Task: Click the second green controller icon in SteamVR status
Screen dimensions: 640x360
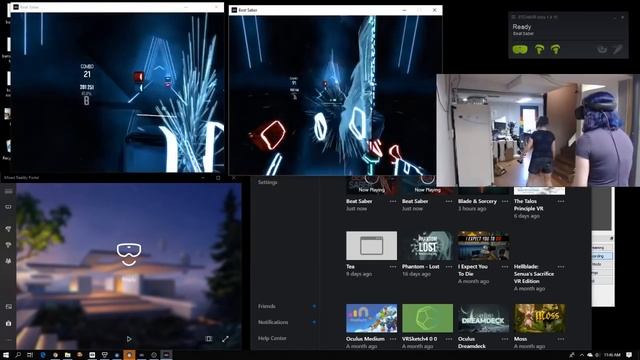Action: (x=555, y=50)
